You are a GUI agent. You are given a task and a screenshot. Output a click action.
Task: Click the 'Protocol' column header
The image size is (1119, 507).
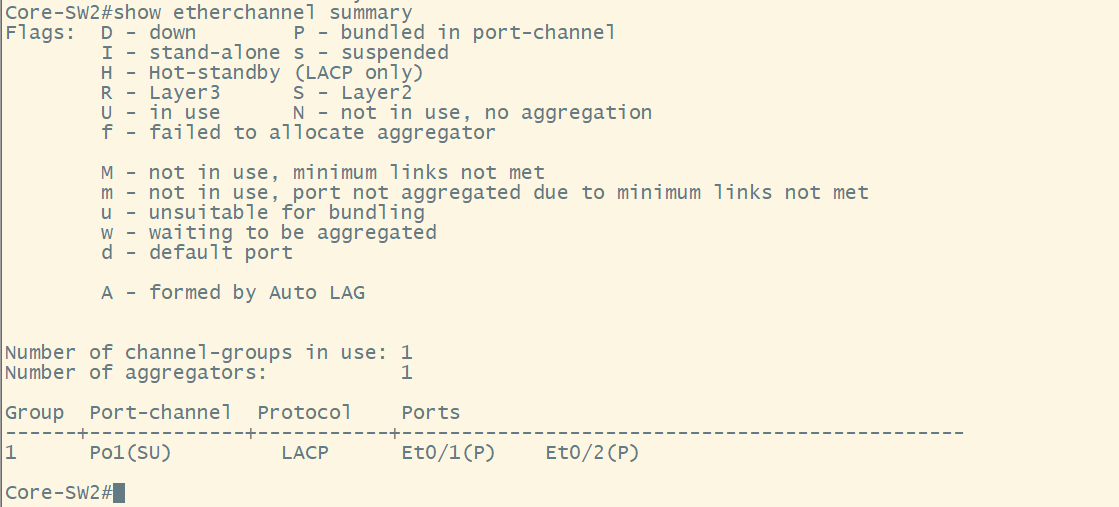point(304,413)
